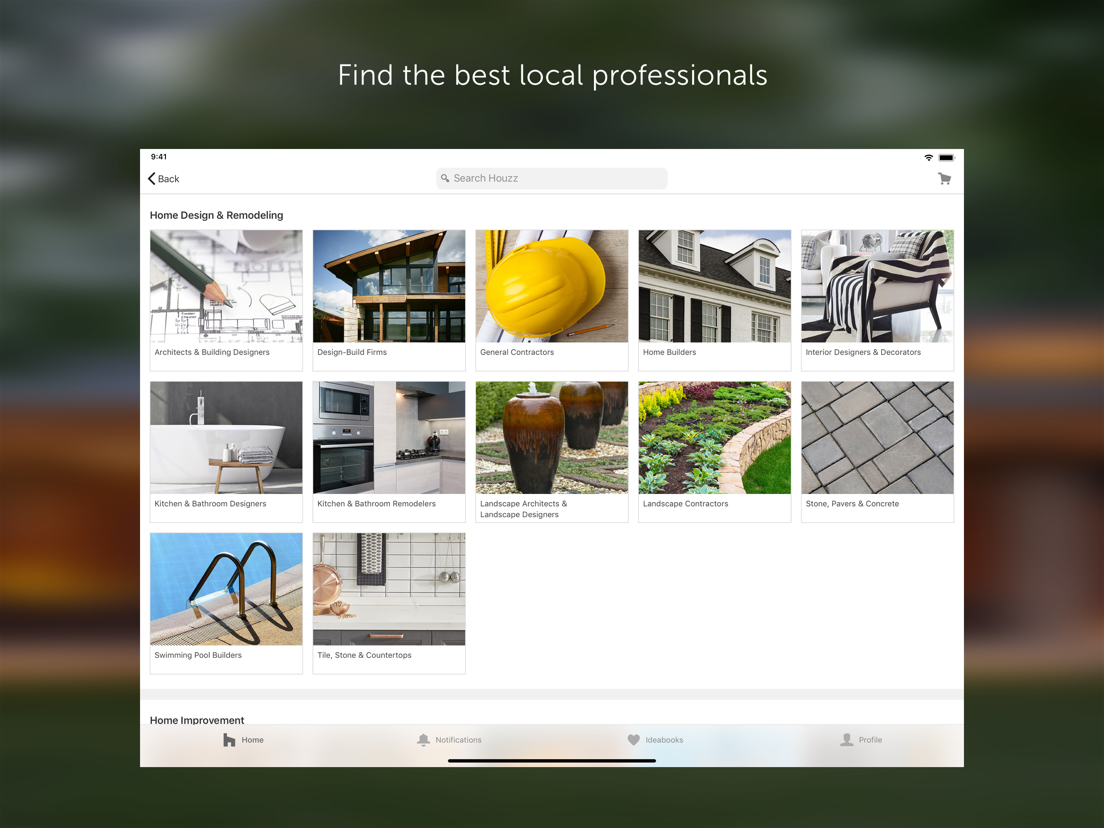1104x828 pixels.
Task: Tap the Notifications bell icon
Action: click(x=423, y=739)
